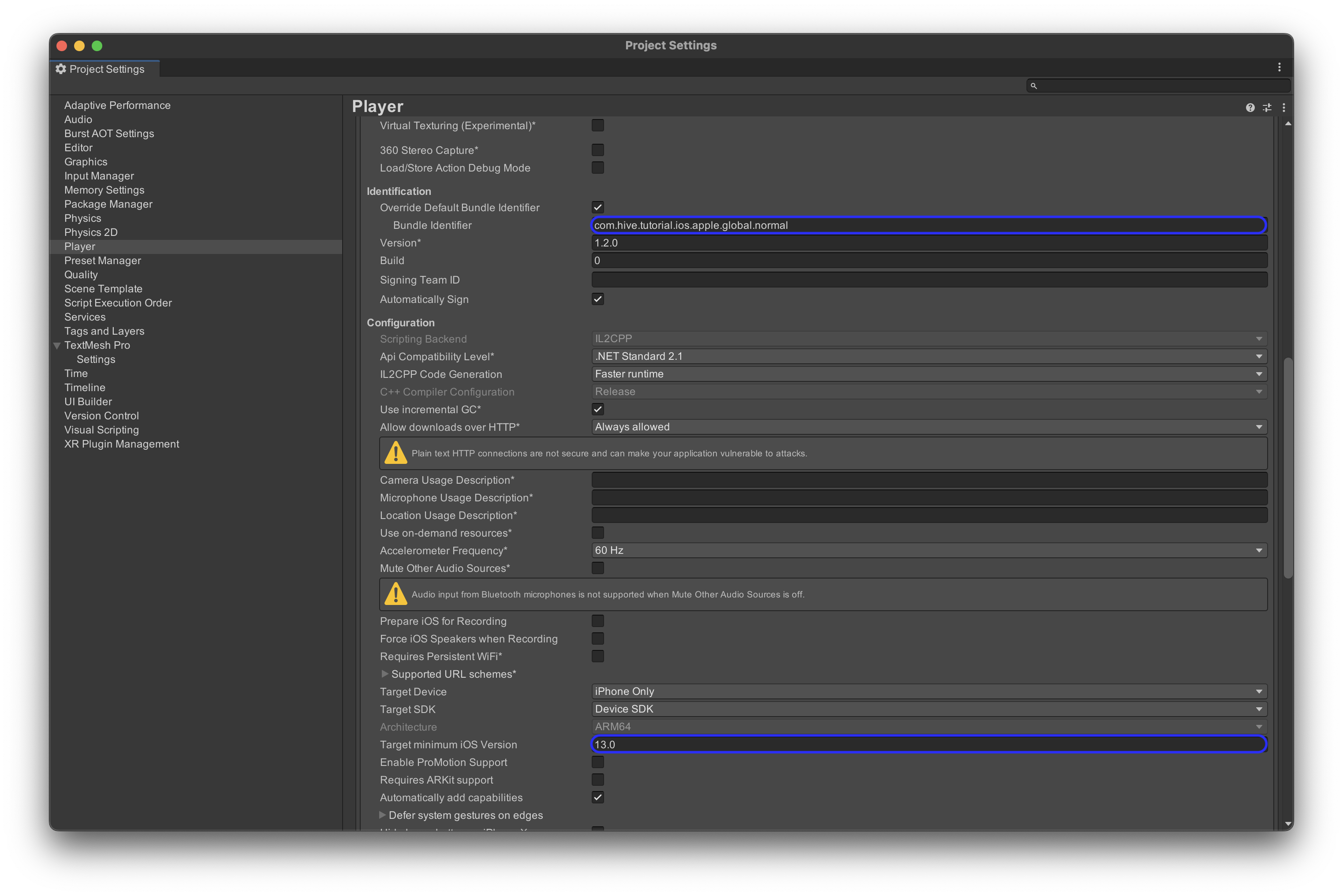The width and height of the screenshot is (1343, 896).
Task: Click the Signing Team ID field
Action: [929, 280]
